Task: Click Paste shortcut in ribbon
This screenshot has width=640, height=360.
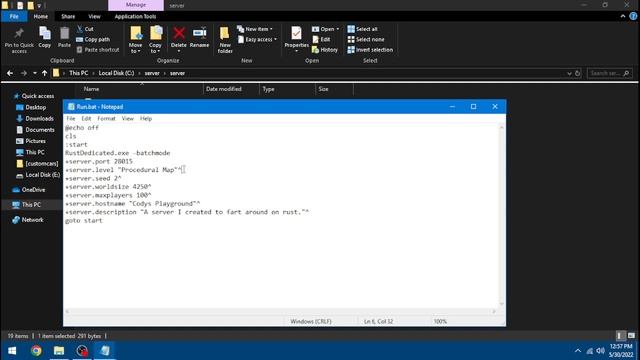Action: point(98,50)
